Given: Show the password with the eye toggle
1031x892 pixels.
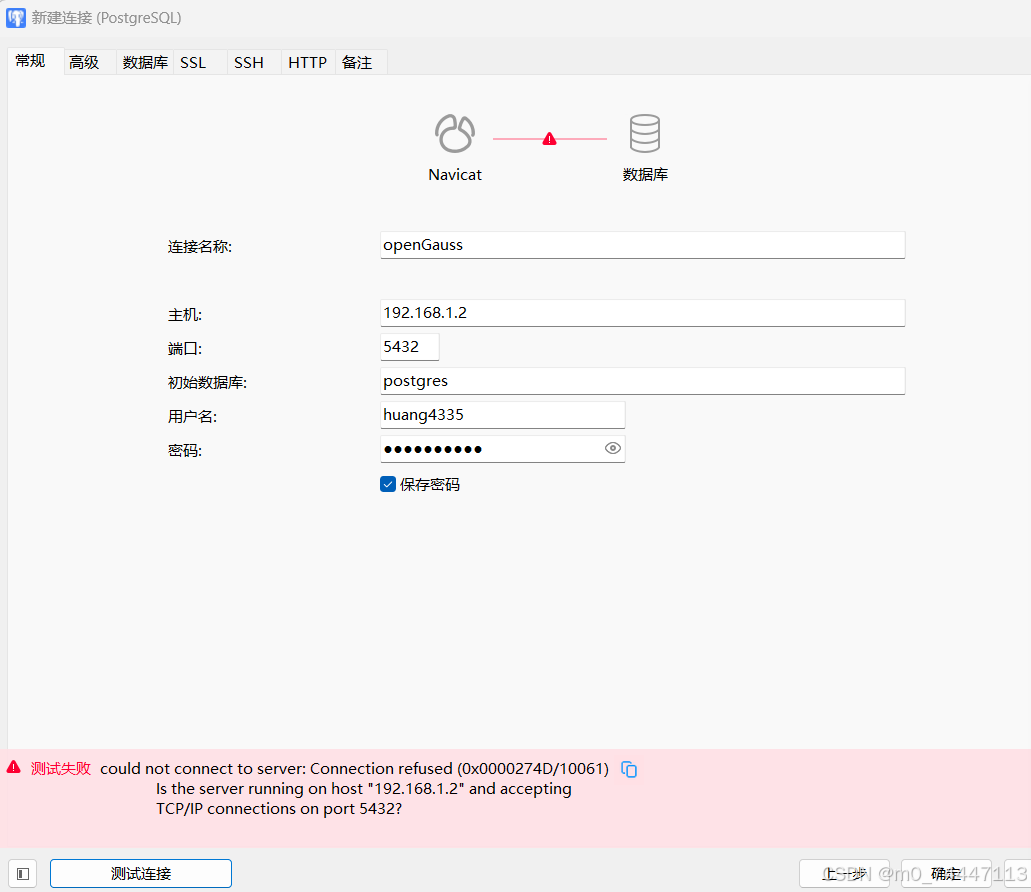Looking at the screenshot, I should click(x=612, y=448).
